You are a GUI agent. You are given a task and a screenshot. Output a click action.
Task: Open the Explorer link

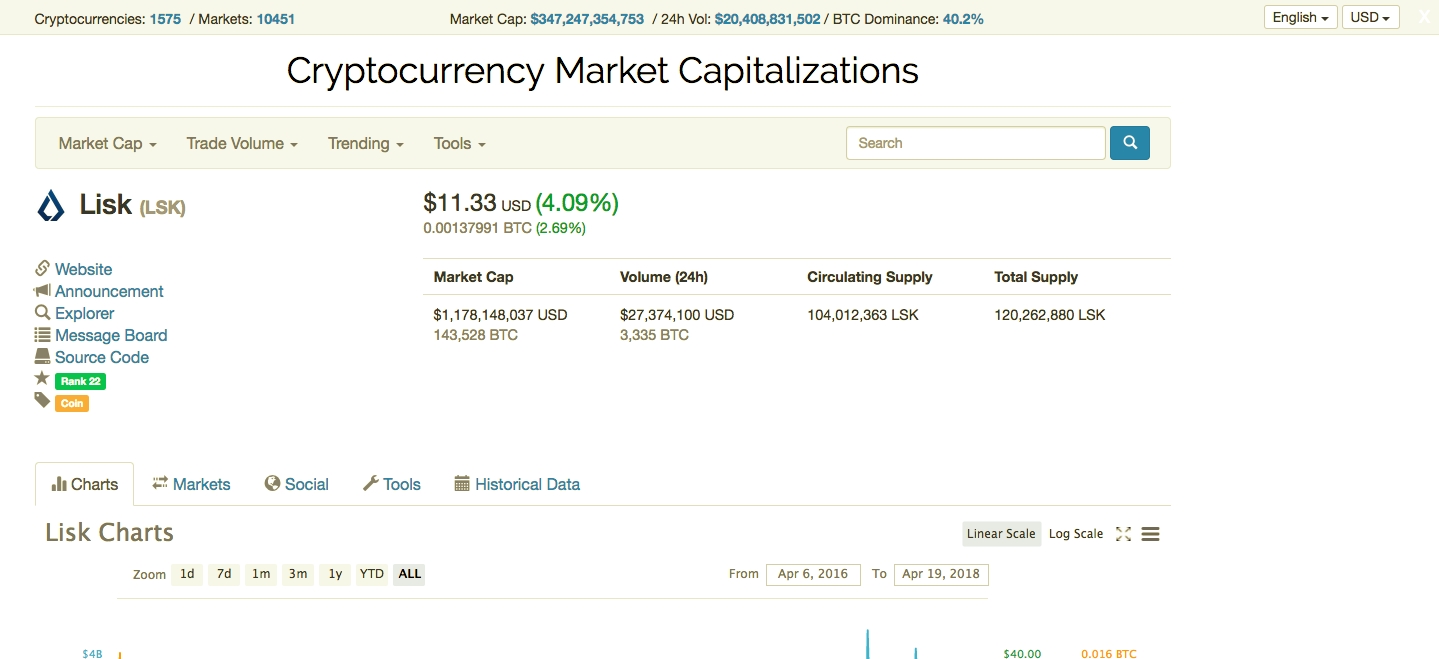coord(84,313)
